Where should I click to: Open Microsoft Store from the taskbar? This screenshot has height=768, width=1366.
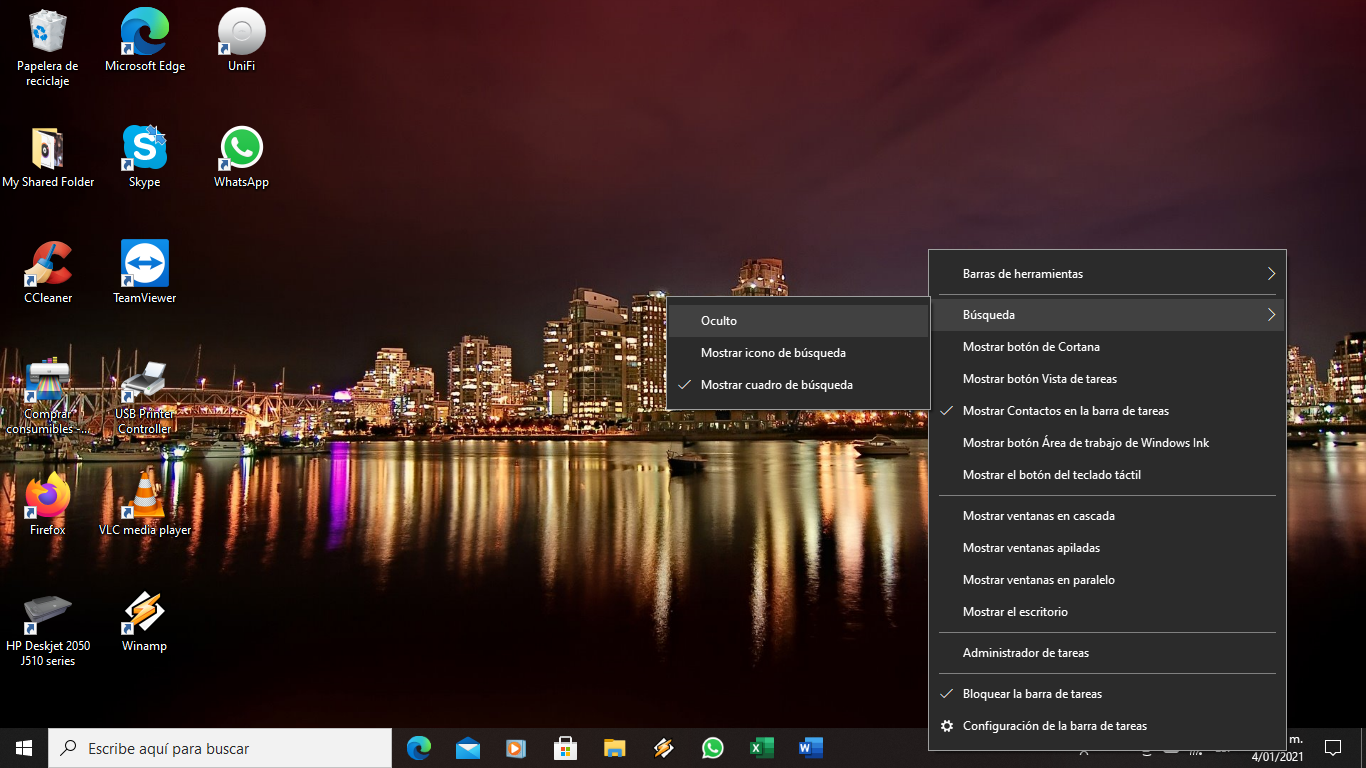pos(565,748)
